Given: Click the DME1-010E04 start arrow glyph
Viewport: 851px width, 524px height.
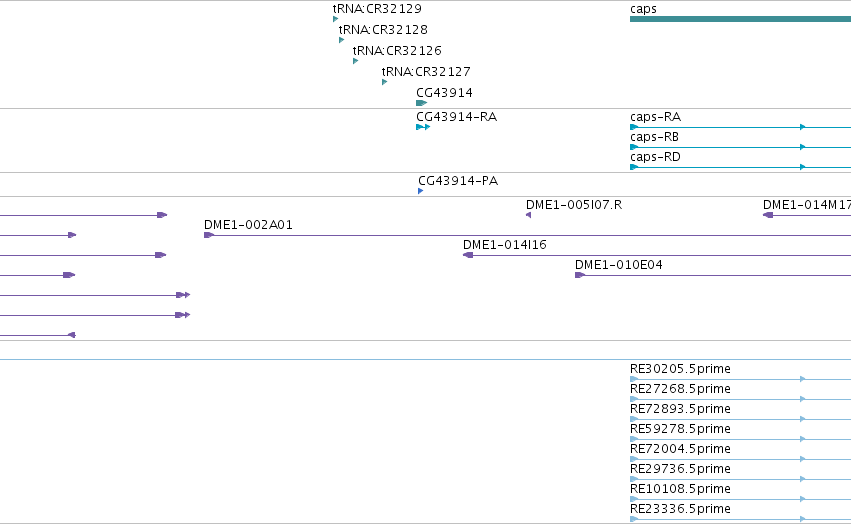Looking at the screenshot, I should [x=580, y=275].
